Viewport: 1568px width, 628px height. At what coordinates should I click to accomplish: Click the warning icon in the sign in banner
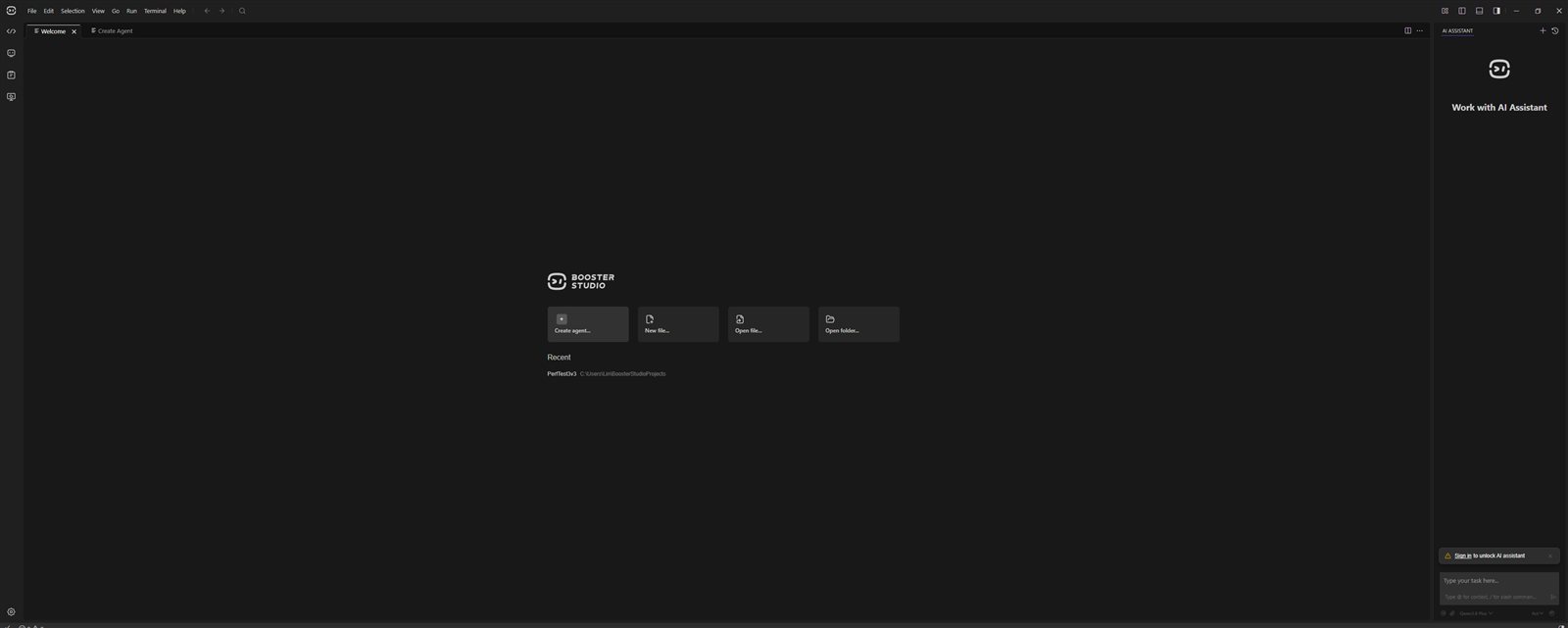[x=1447, y=556]
